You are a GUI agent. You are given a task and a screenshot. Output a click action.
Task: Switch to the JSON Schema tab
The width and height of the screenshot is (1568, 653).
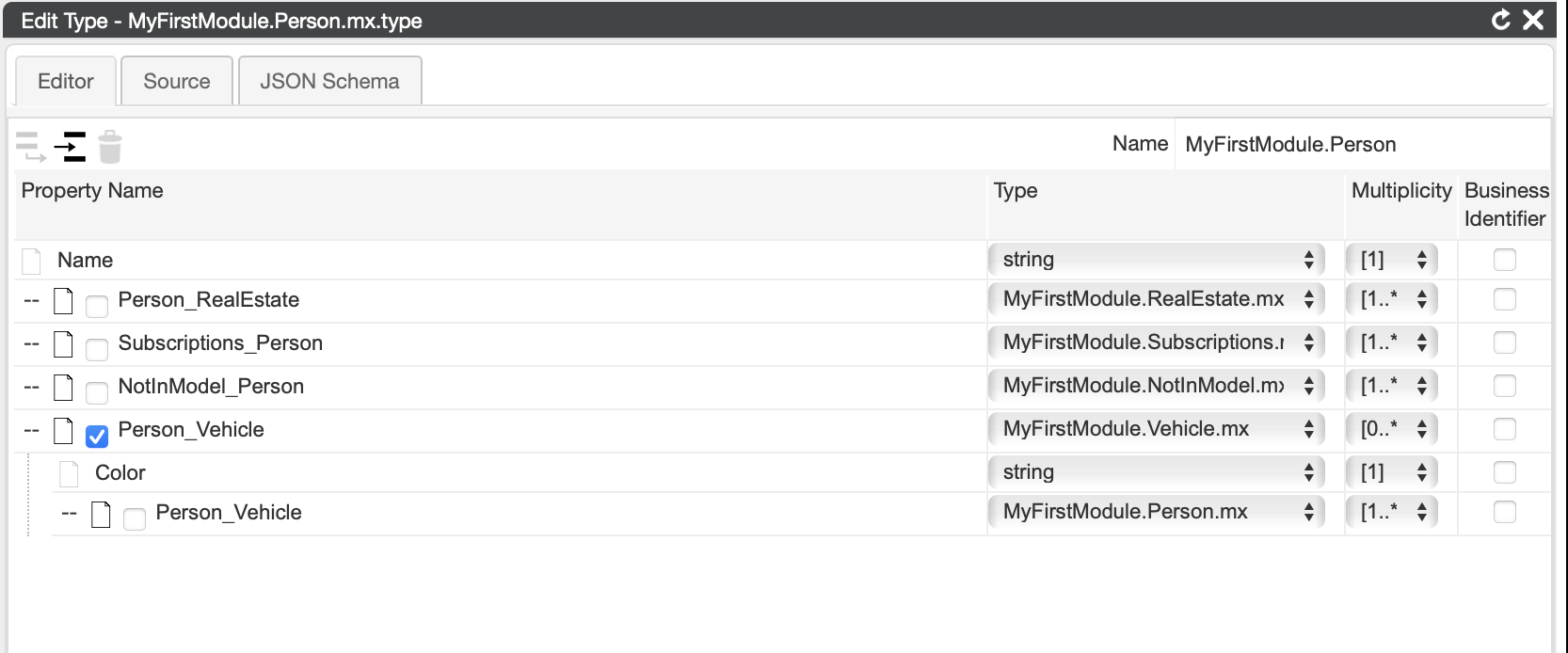pos(329,81)
